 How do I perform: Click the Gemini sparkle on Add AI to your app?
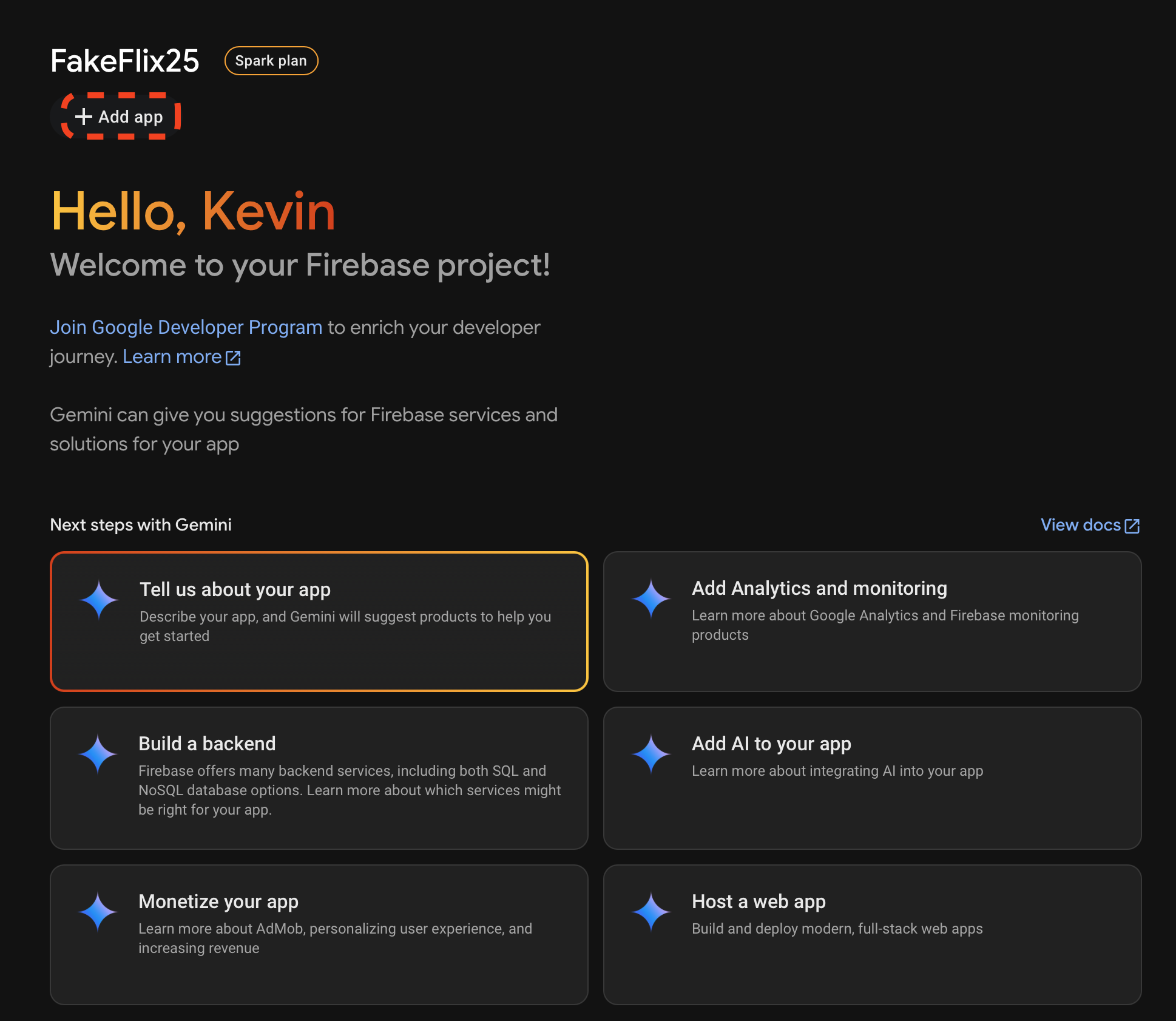(x=651, y=754)
